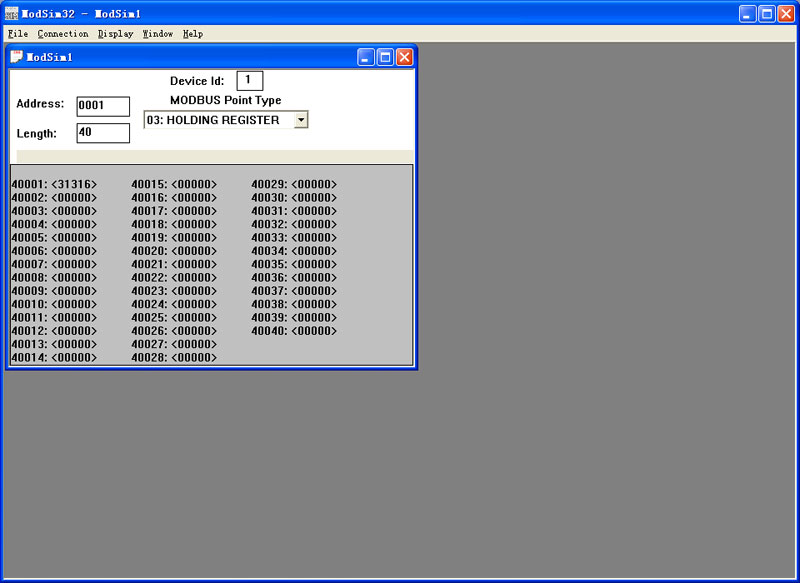
Task: Select register 40015 row
Action: click(174, 184)
